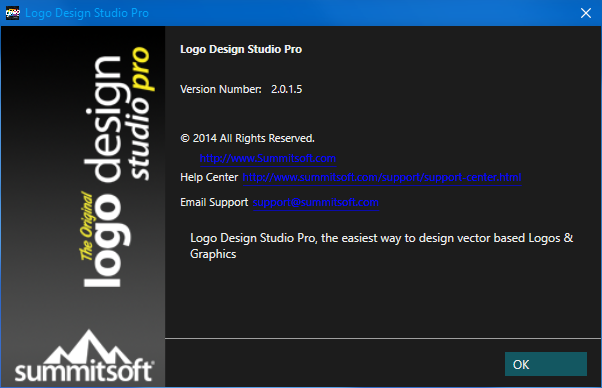Click the 'Help Center' label

click(209, 177)
